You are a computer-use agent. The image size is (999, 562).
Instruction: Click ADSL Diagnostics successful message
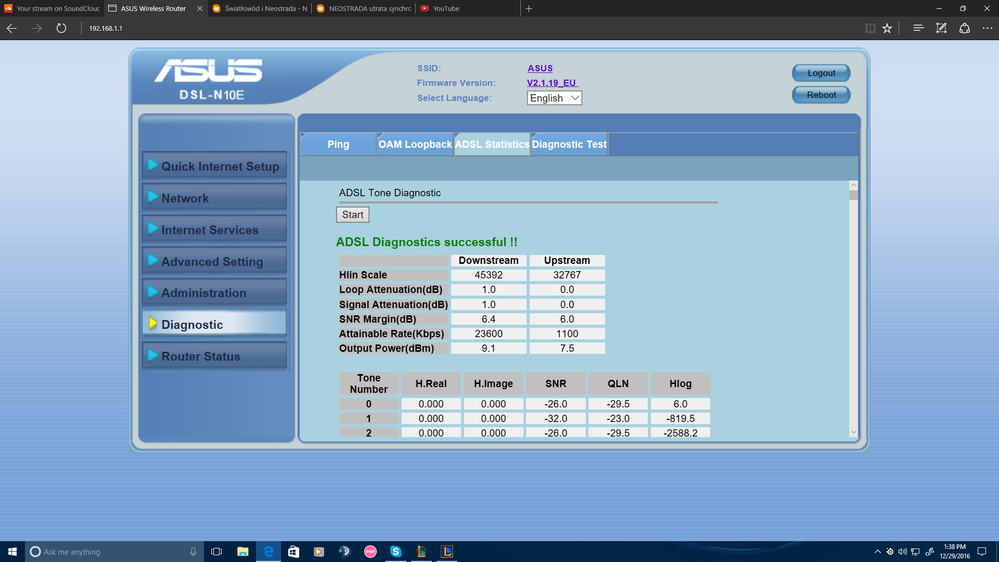tap(427, 242)
